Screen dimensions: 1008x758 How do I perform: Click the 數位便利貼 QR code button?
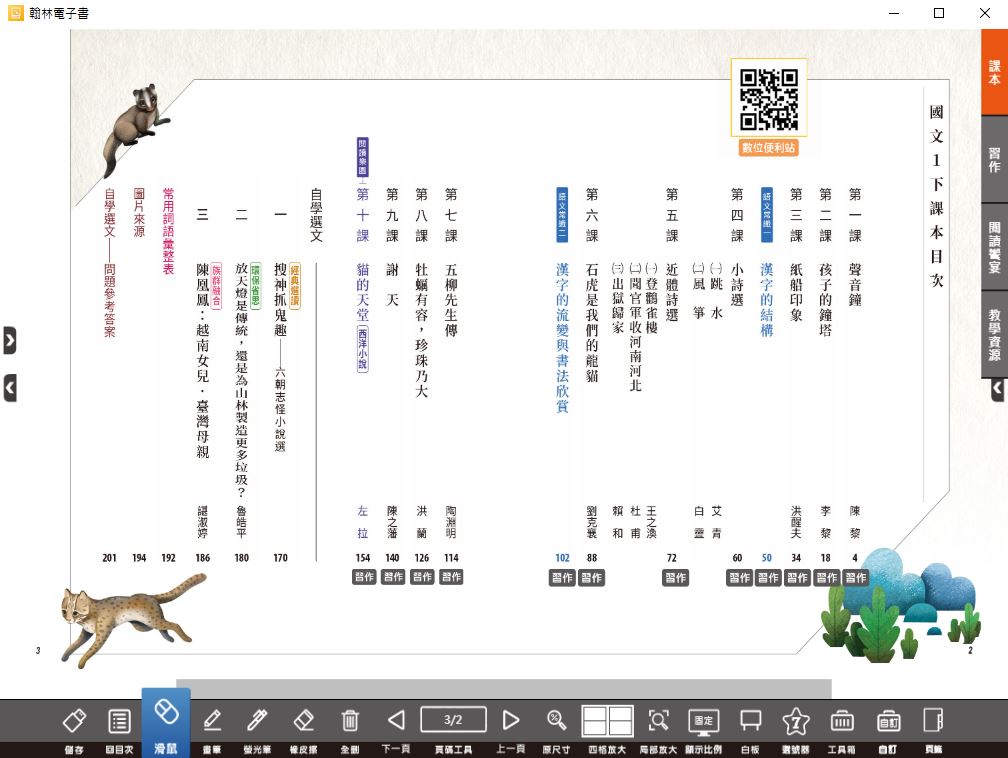(768, 109)
